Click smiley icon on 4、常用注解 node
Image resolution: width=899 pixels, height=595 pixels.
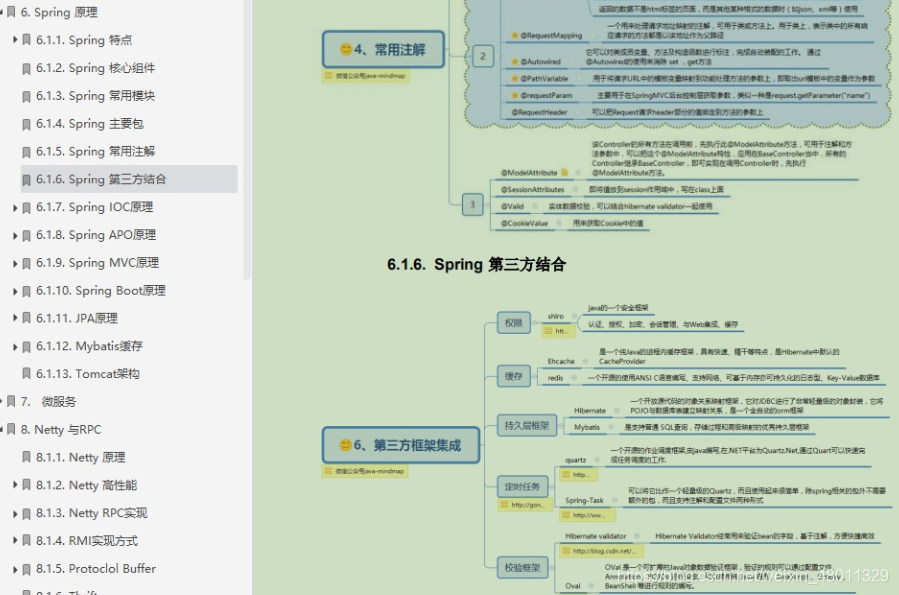tap(346, 49)
